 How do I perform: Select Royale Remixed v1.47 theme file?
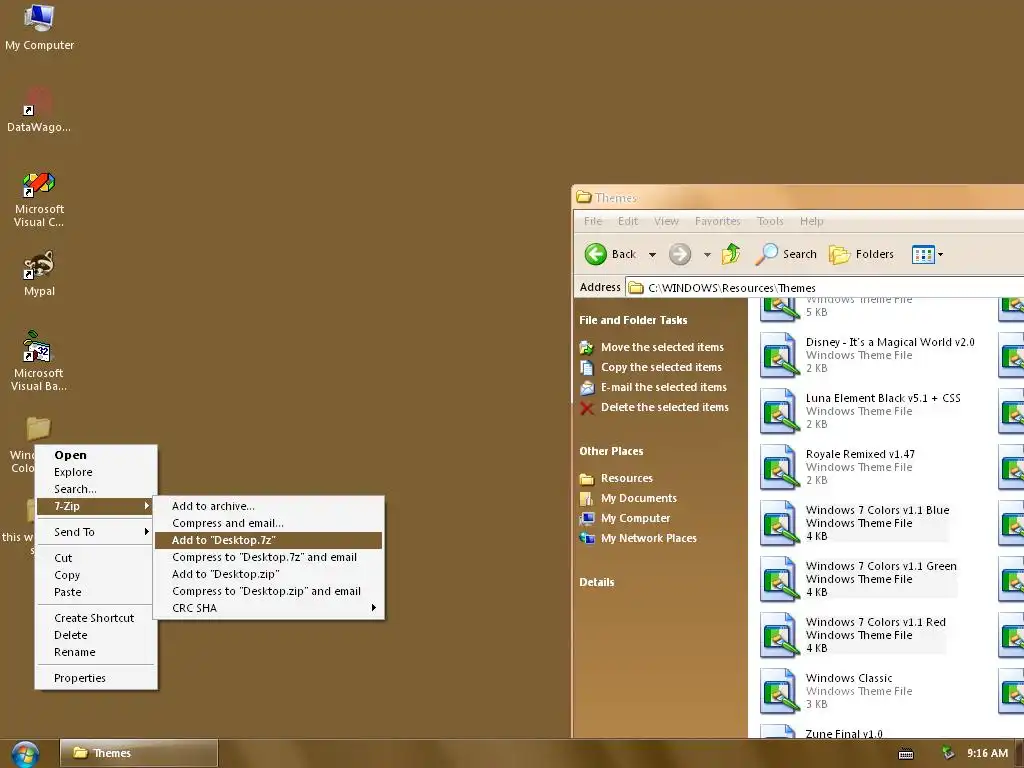838,467
